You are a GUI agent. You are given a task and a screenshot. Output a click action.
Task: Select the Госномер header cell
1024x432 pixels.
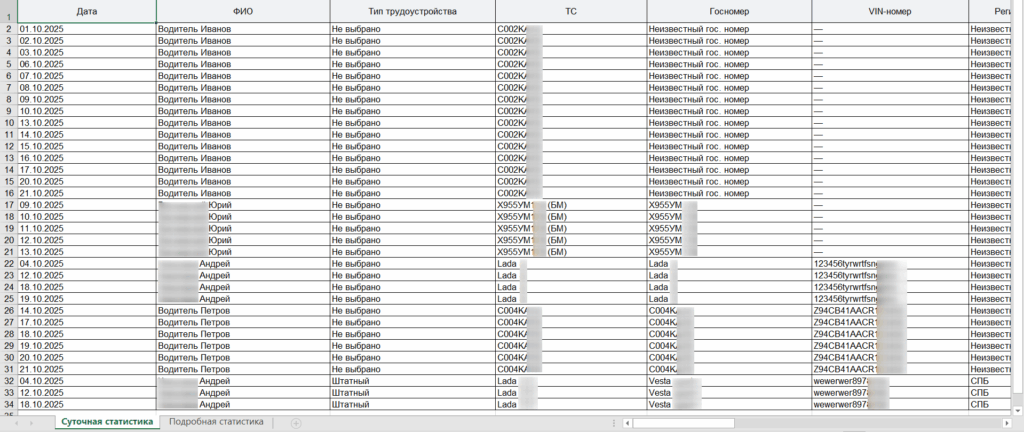pos(729,11)
